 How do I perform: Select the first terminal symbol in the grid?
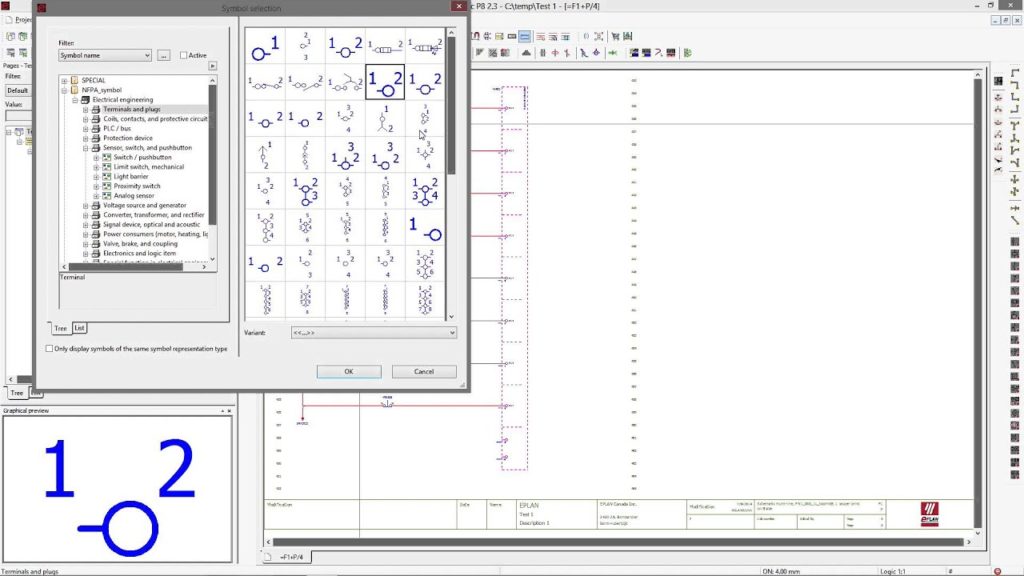(x=265, y=45)
